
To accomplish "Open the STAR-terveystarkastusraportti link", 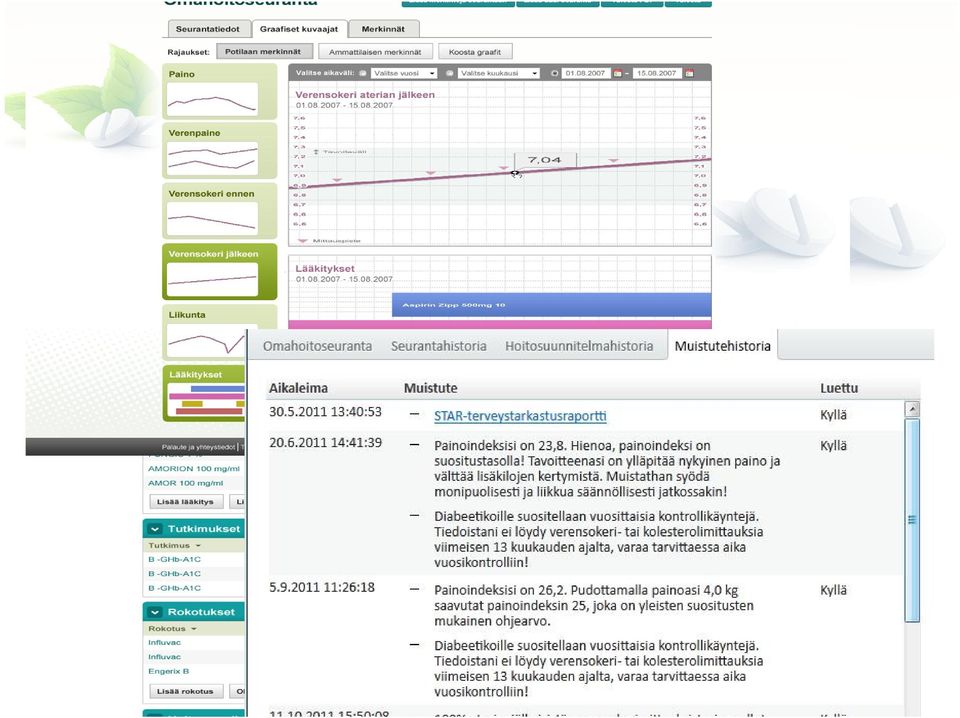I will click(x=520, y=416).
